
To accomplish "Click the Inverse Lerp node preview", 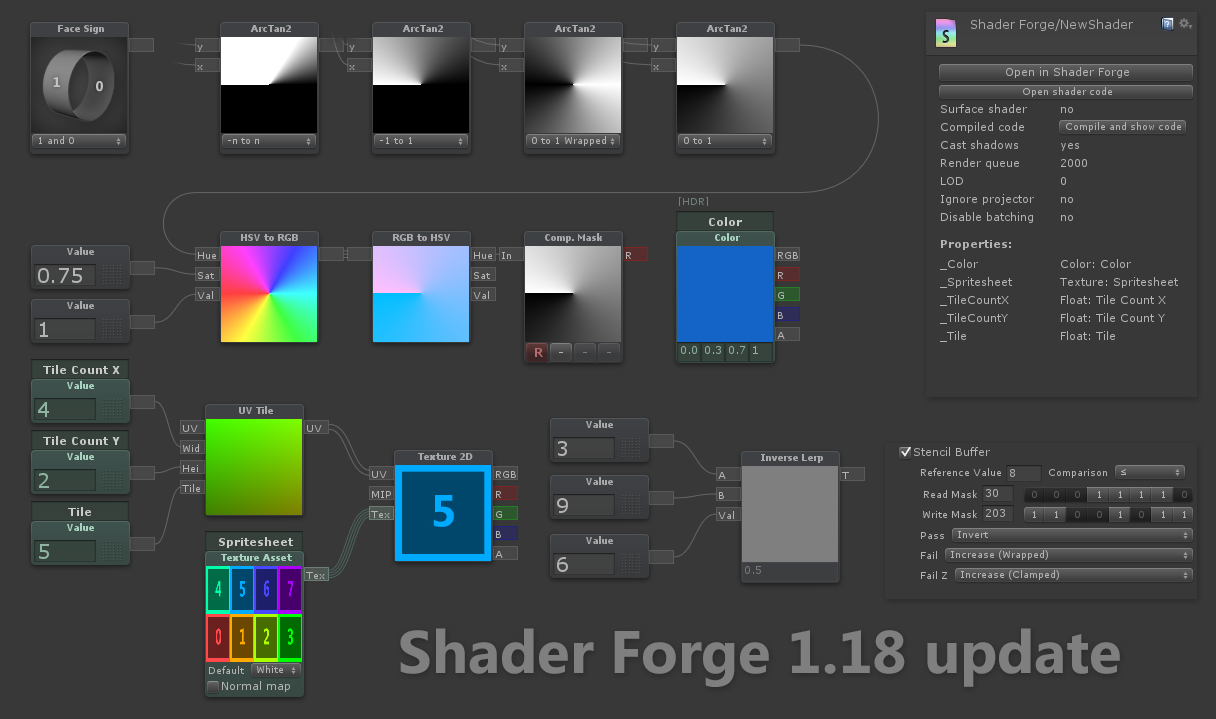I will [790, 514].
